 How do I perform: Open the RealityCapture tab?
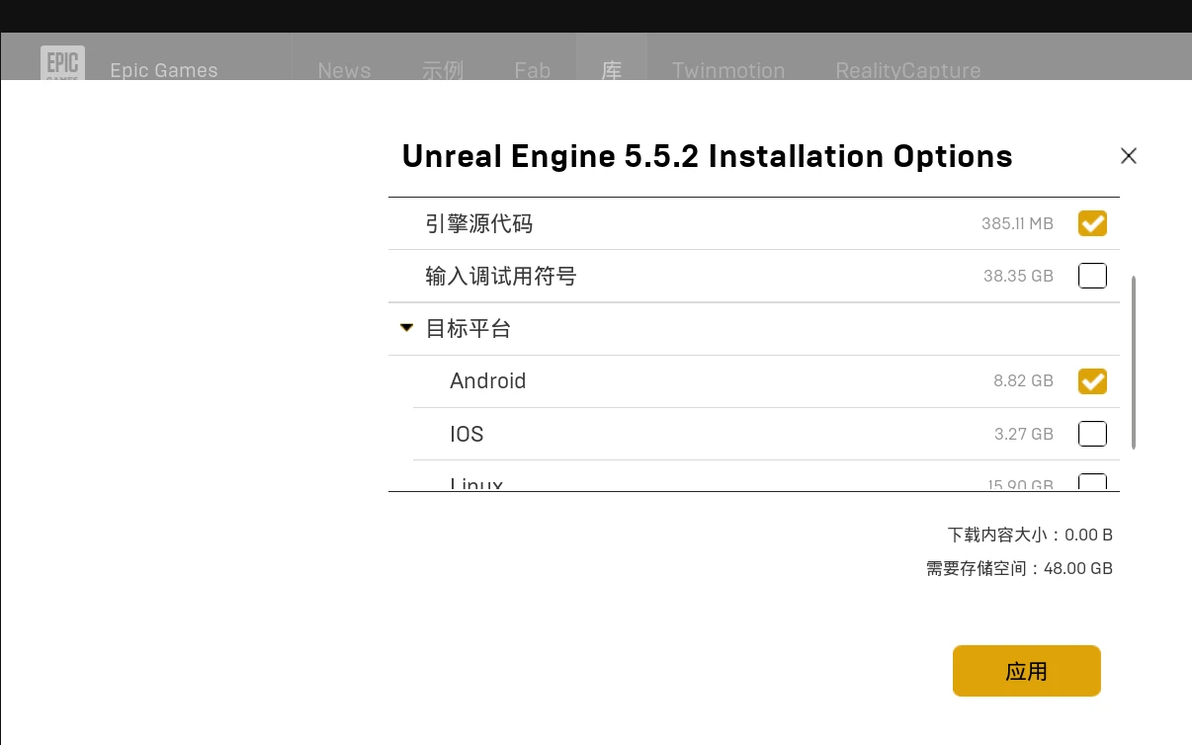(908, 71)
